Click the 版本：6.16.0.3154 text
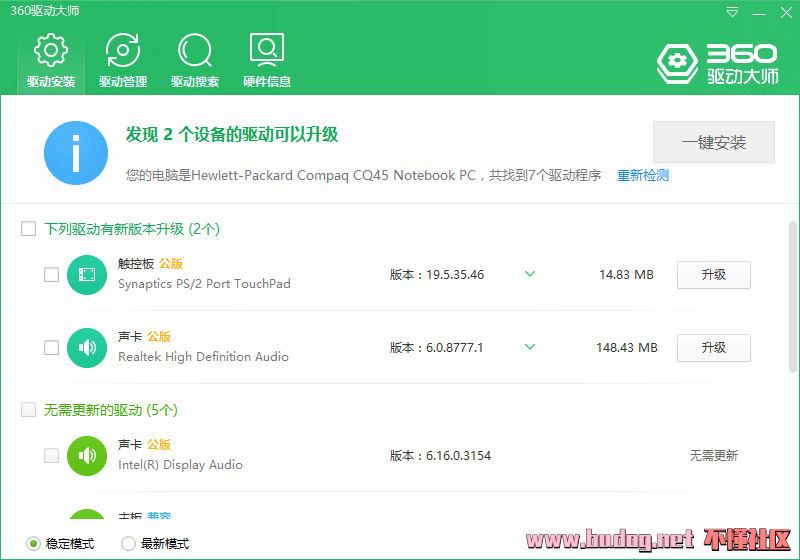 pos(440,455)
